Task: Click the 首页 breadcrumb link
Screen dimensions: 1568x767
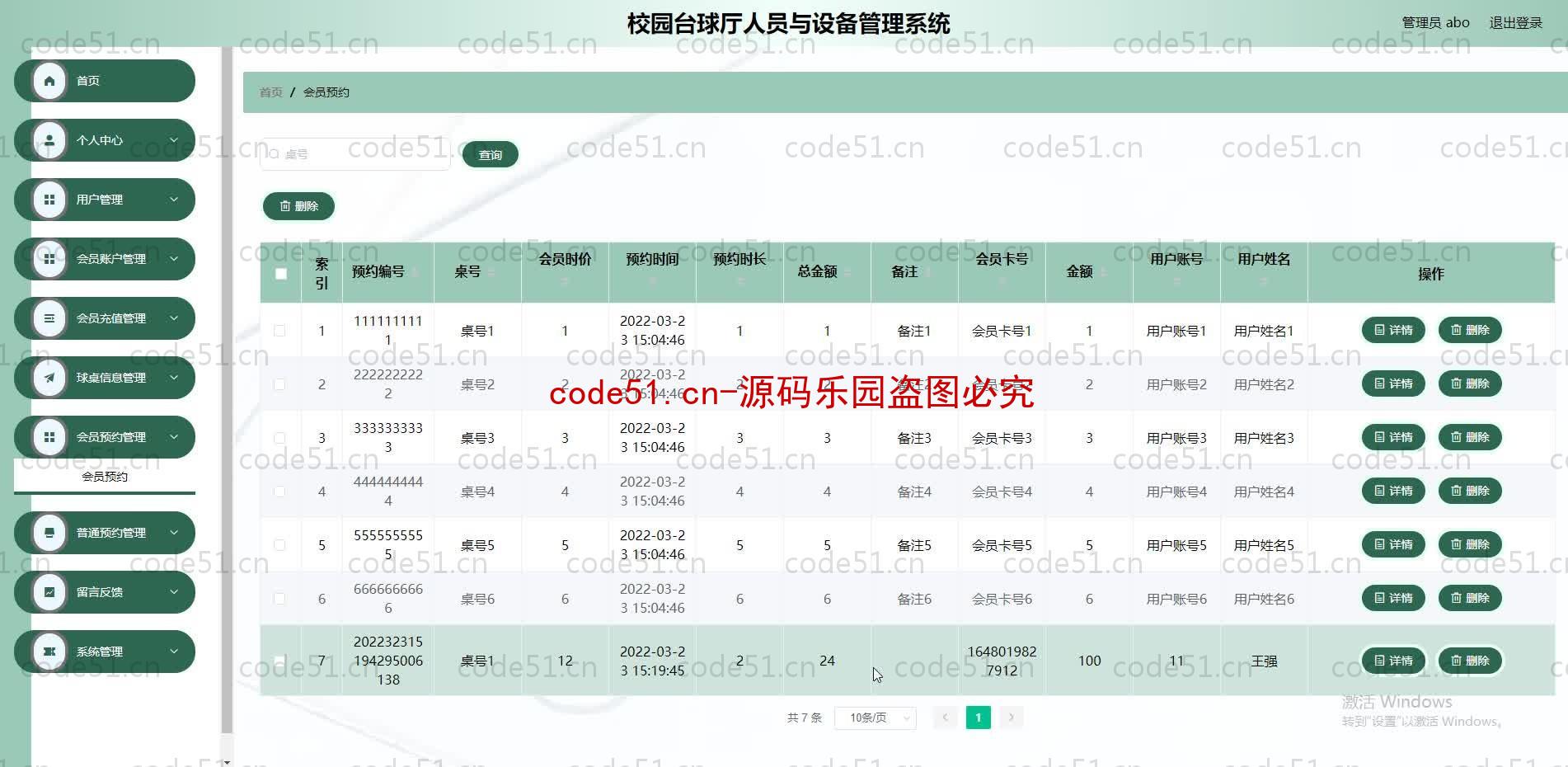Action: (x=270, y=92)
